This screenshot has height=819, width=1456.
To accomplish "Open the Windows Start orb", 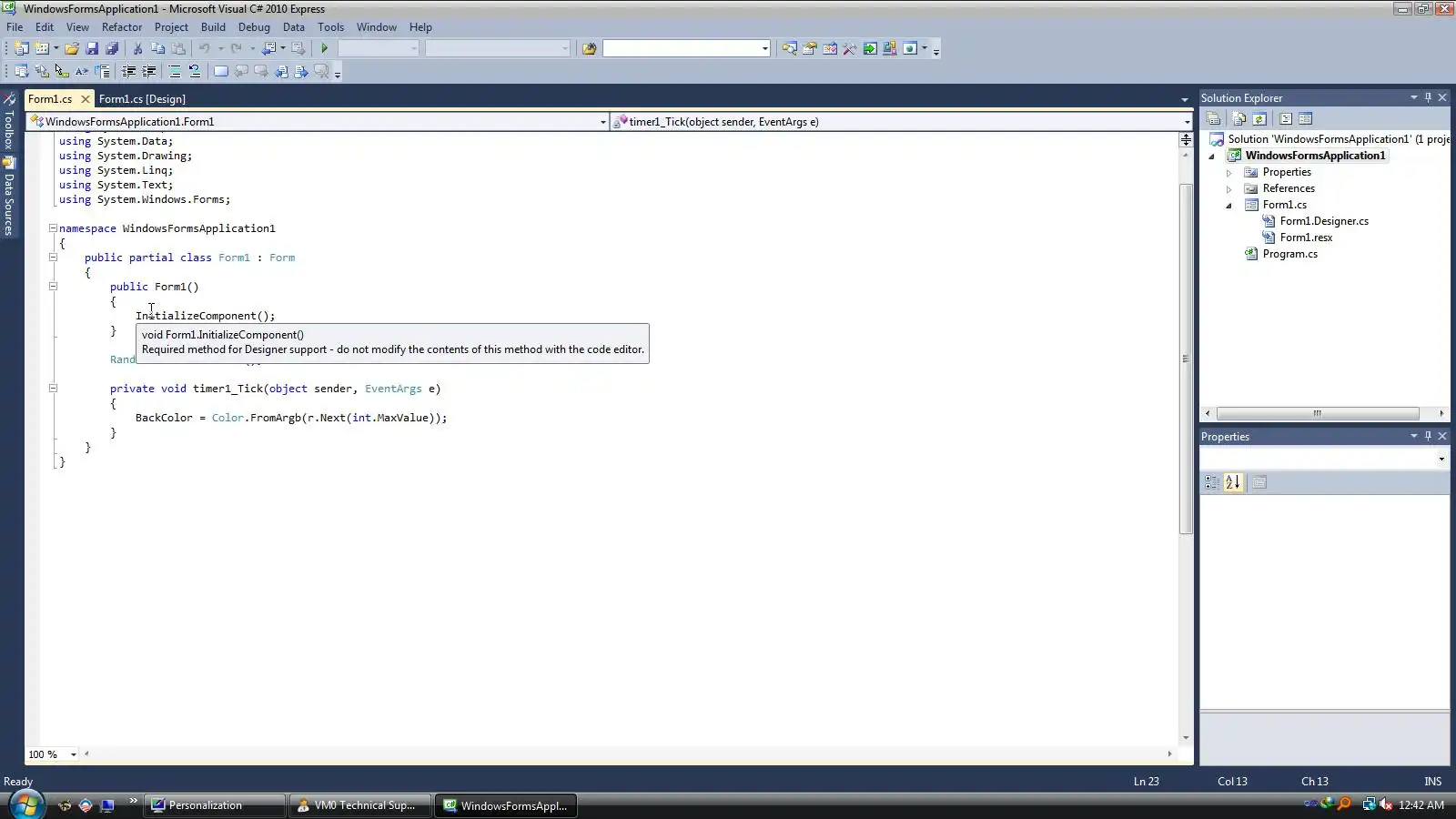I will click(26, 804).
